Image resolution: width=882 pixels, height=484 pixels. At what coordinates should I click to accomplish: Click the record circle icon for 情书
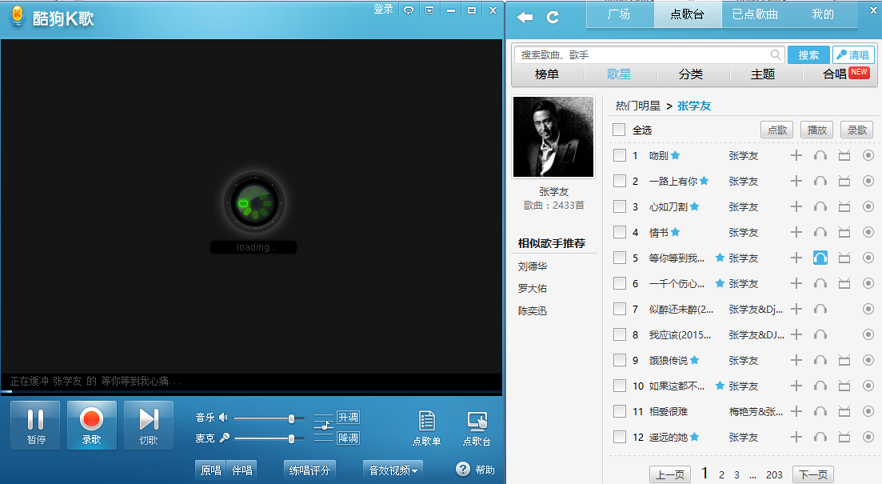tap(868, 232)
